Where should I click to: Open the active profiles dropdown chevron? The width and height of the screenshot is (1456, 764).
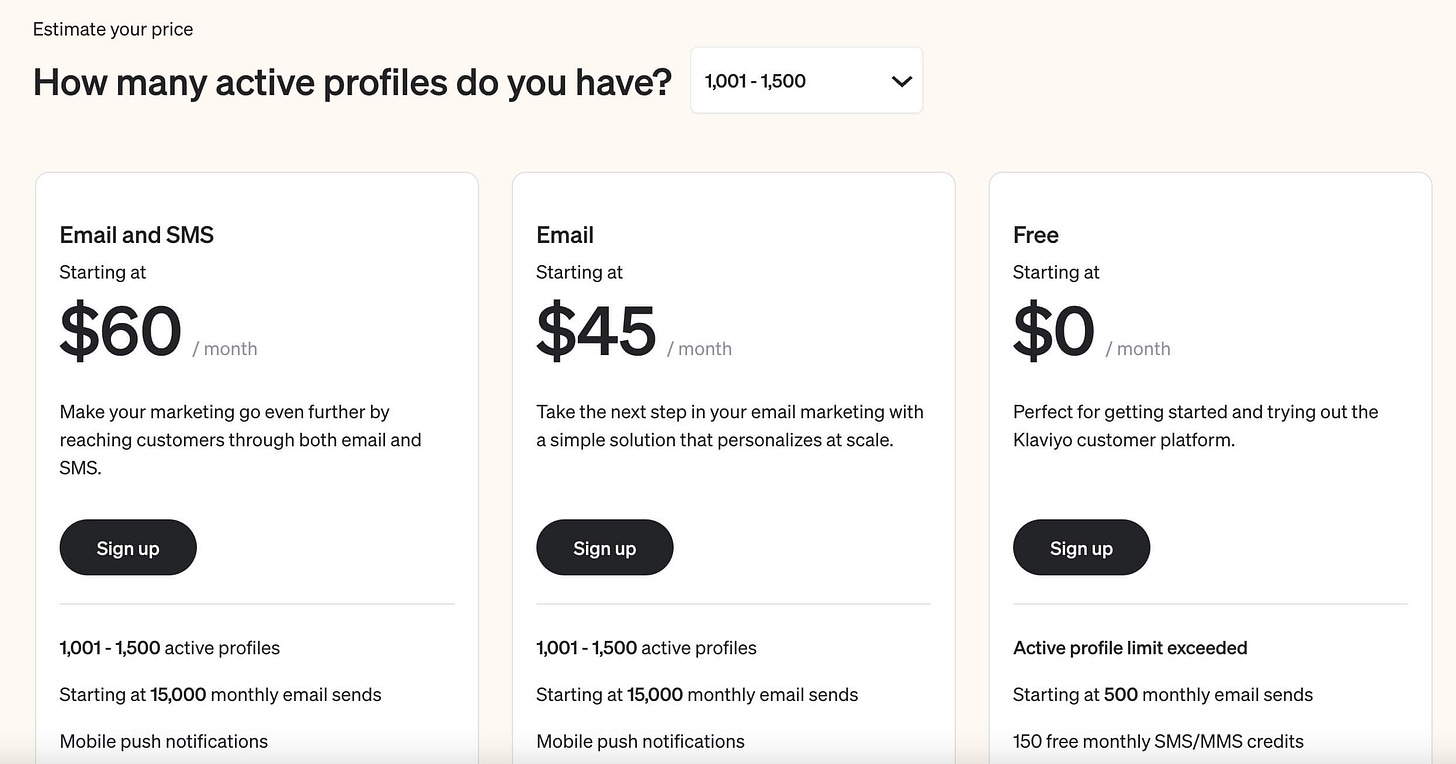pyautogui.click(x=901, y=81)
